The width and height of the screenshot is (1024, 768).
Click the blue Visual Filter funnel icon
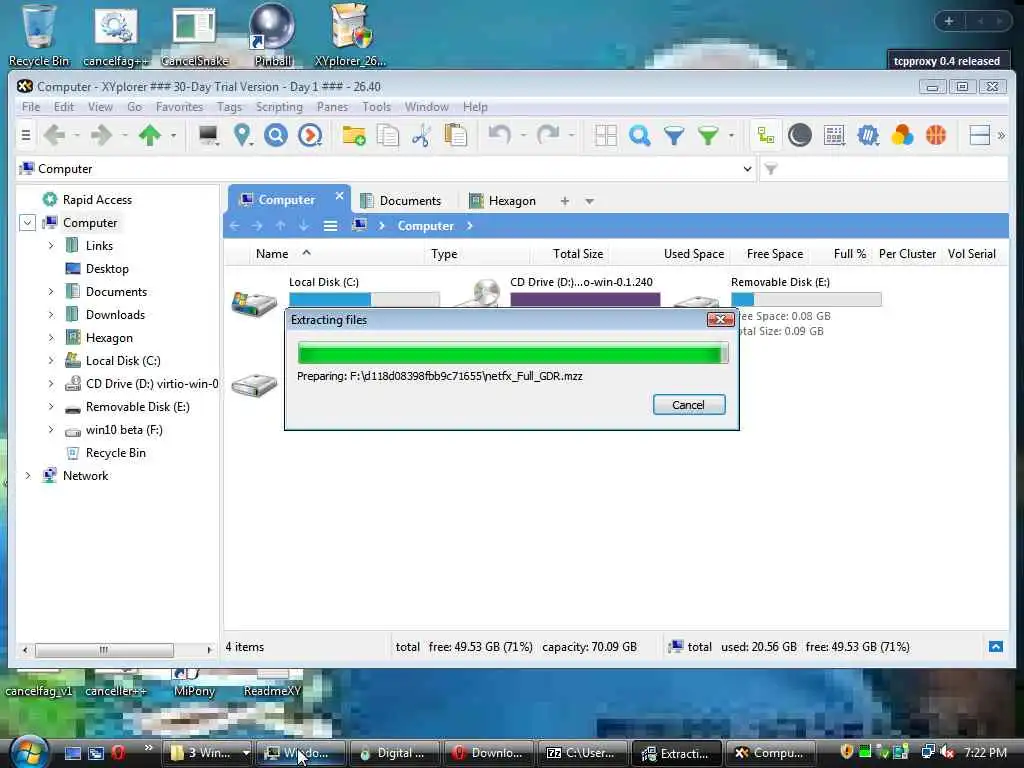(674, 135)
